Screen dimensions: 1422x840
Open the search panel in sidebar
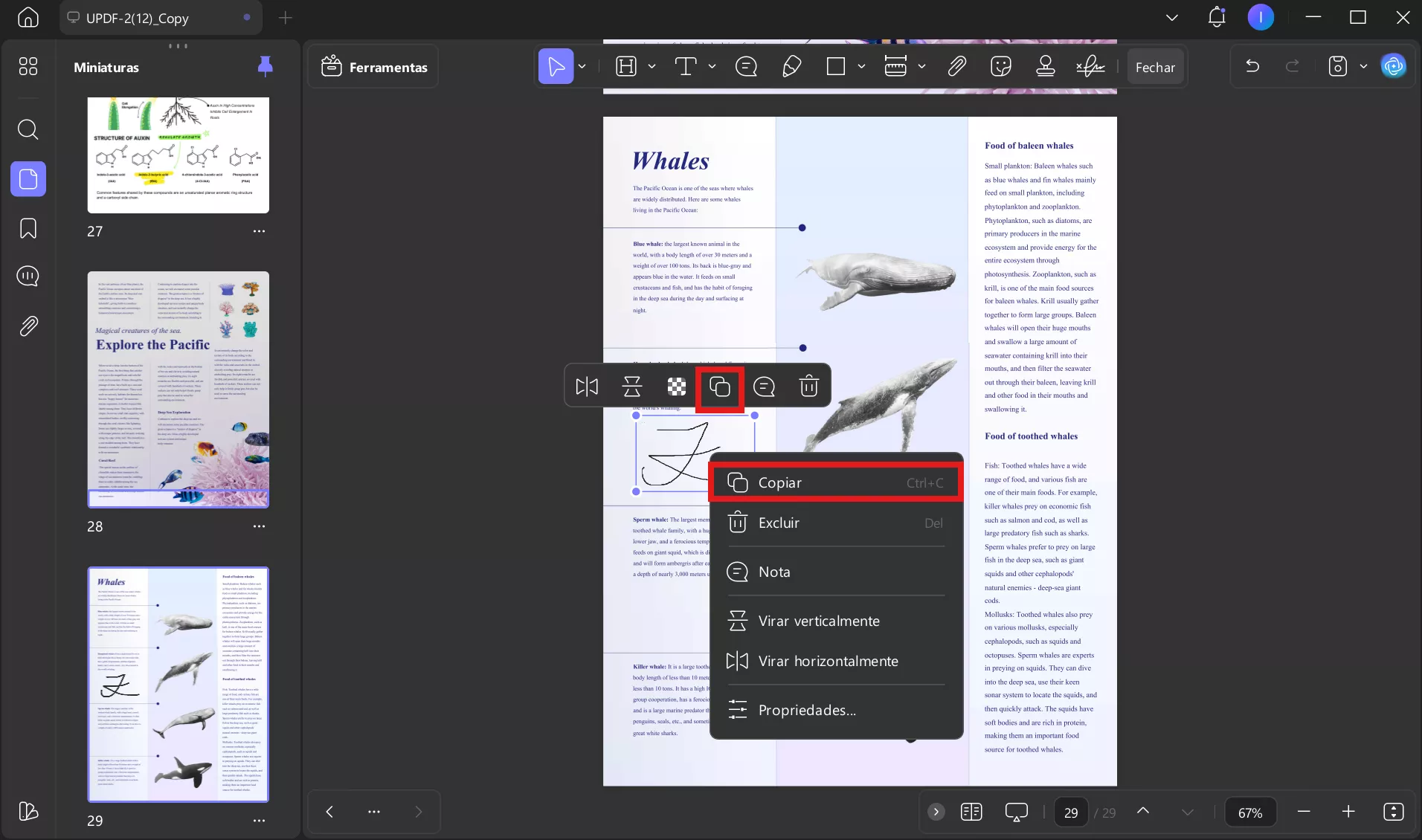click(x=28, y=129)
